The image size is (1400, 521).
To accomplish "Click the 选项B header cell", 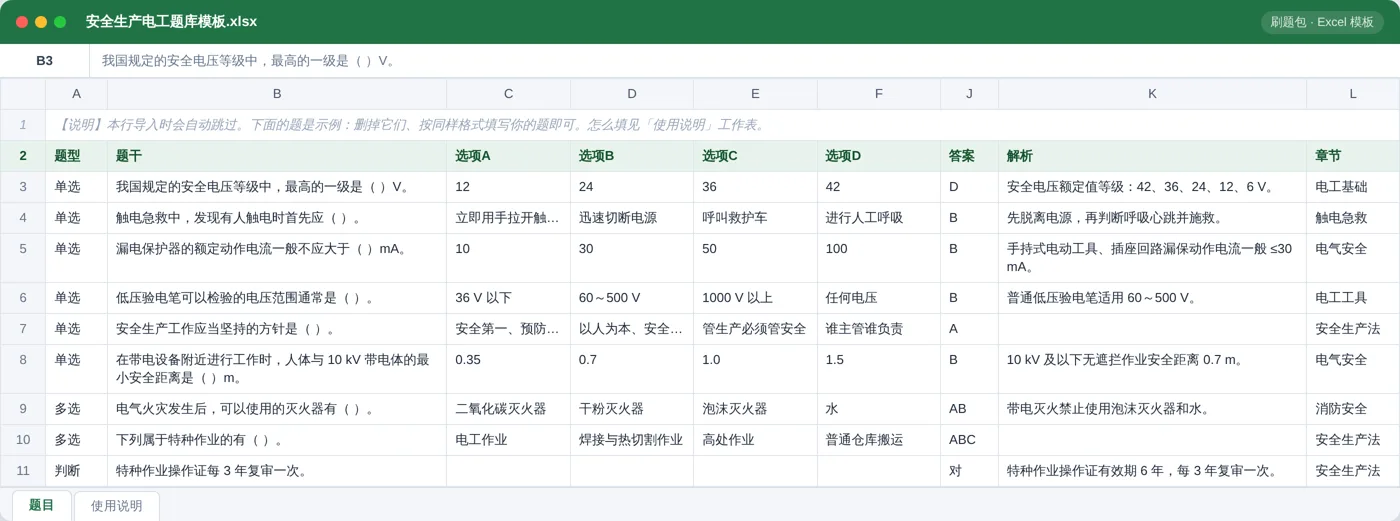I will (x=632, y=156).
